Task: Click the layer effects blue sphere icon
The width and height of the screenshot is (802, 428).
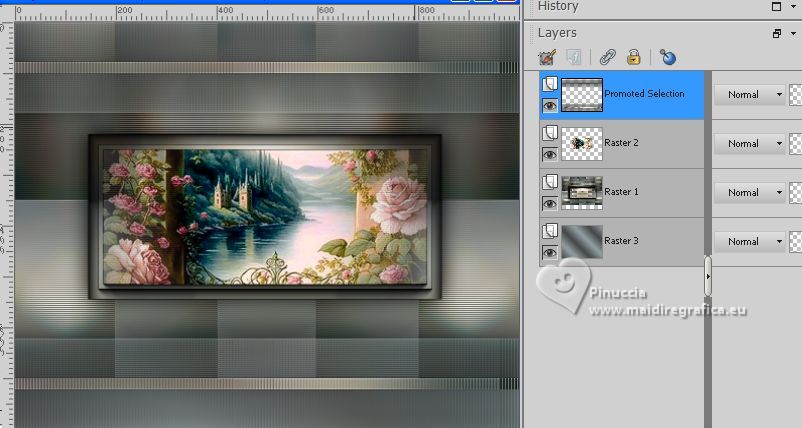Action: [x=668, y=57]
